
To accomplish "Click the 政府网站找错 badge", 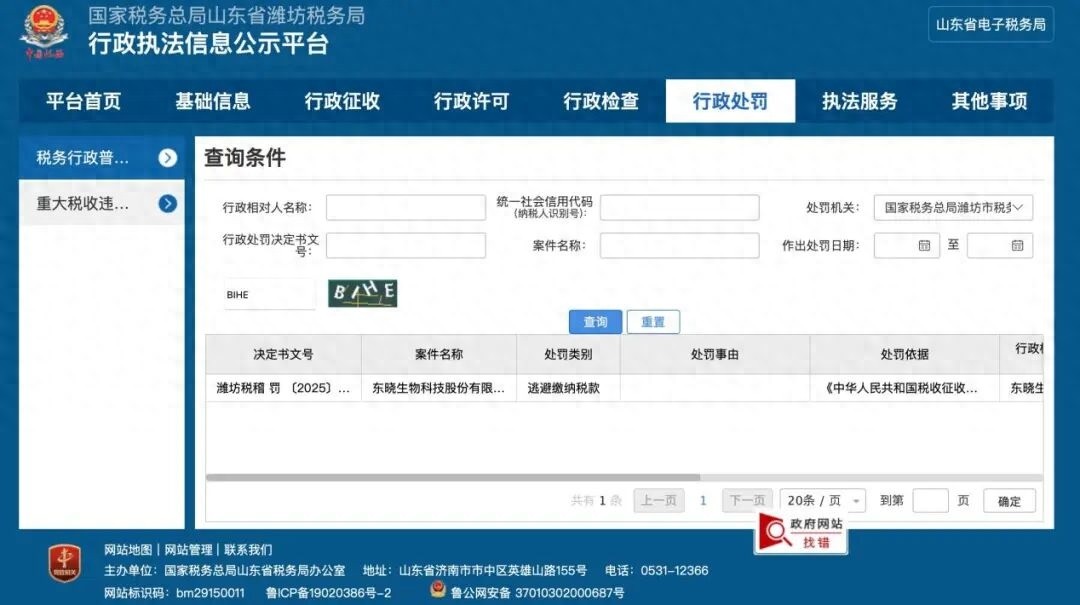I will coord(801,533).
